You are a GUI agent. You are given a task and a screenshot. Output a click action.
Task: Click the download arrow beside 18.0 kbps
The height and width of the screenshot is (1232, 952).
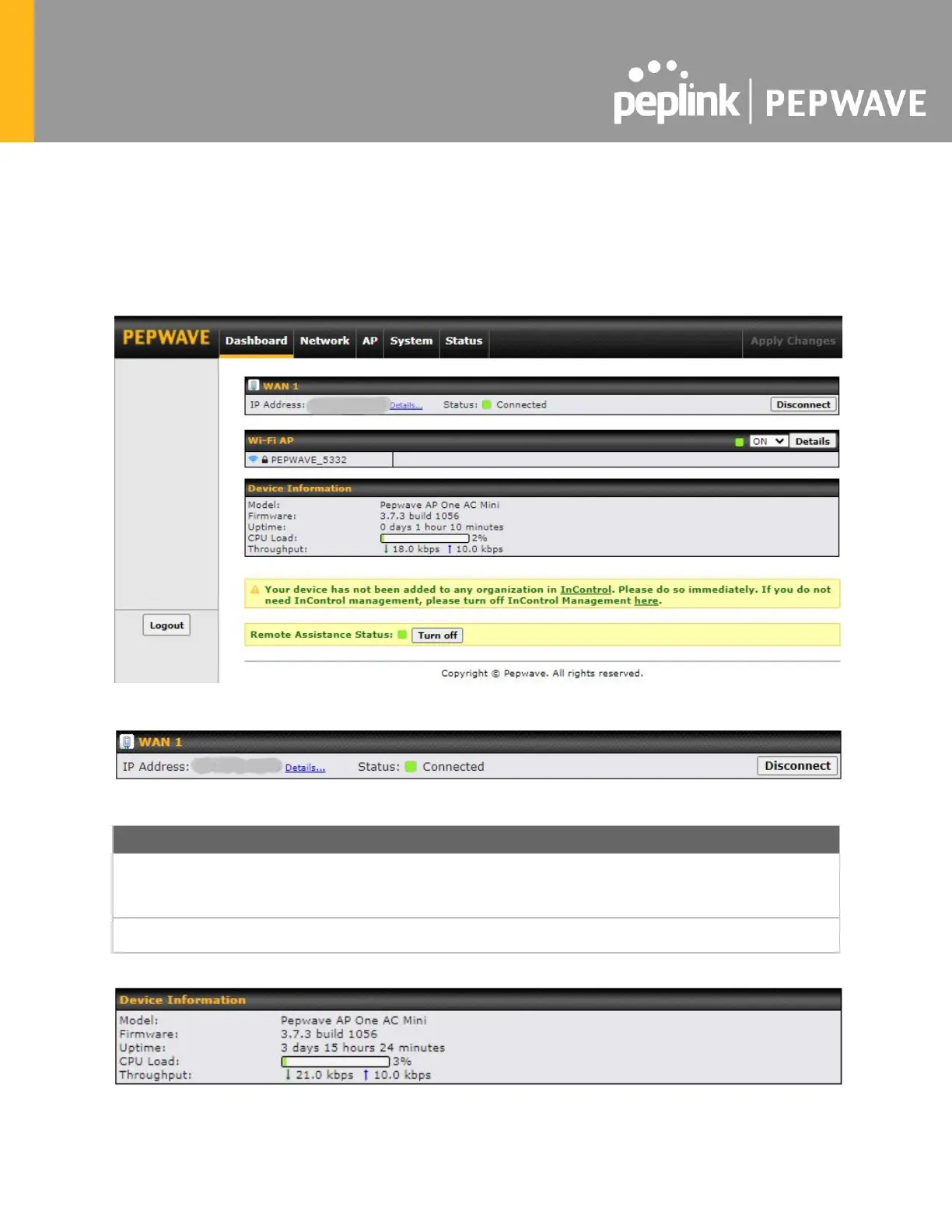(386, 549)
